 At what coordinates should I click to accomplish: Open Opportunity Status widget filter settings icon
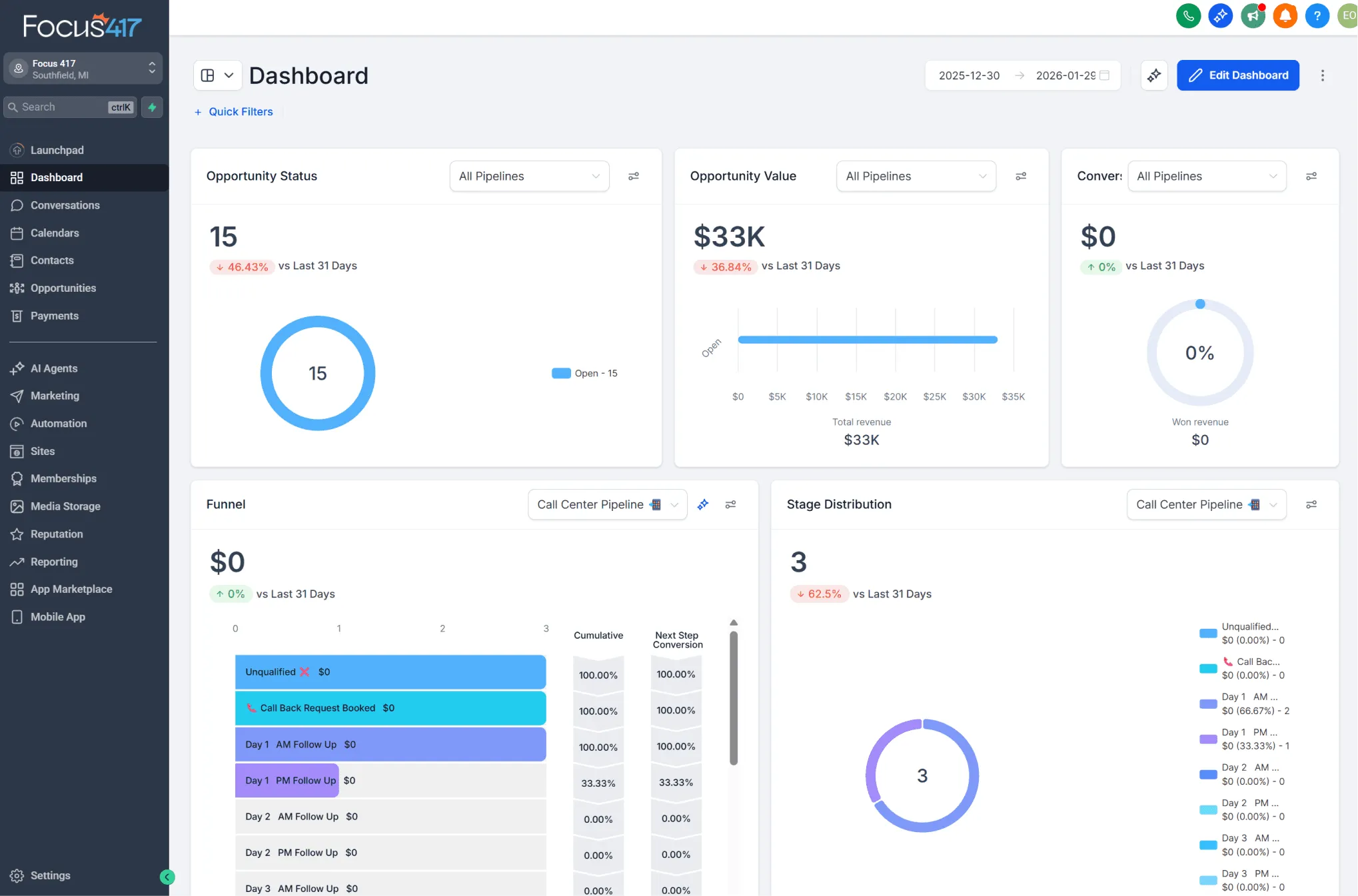634,177
